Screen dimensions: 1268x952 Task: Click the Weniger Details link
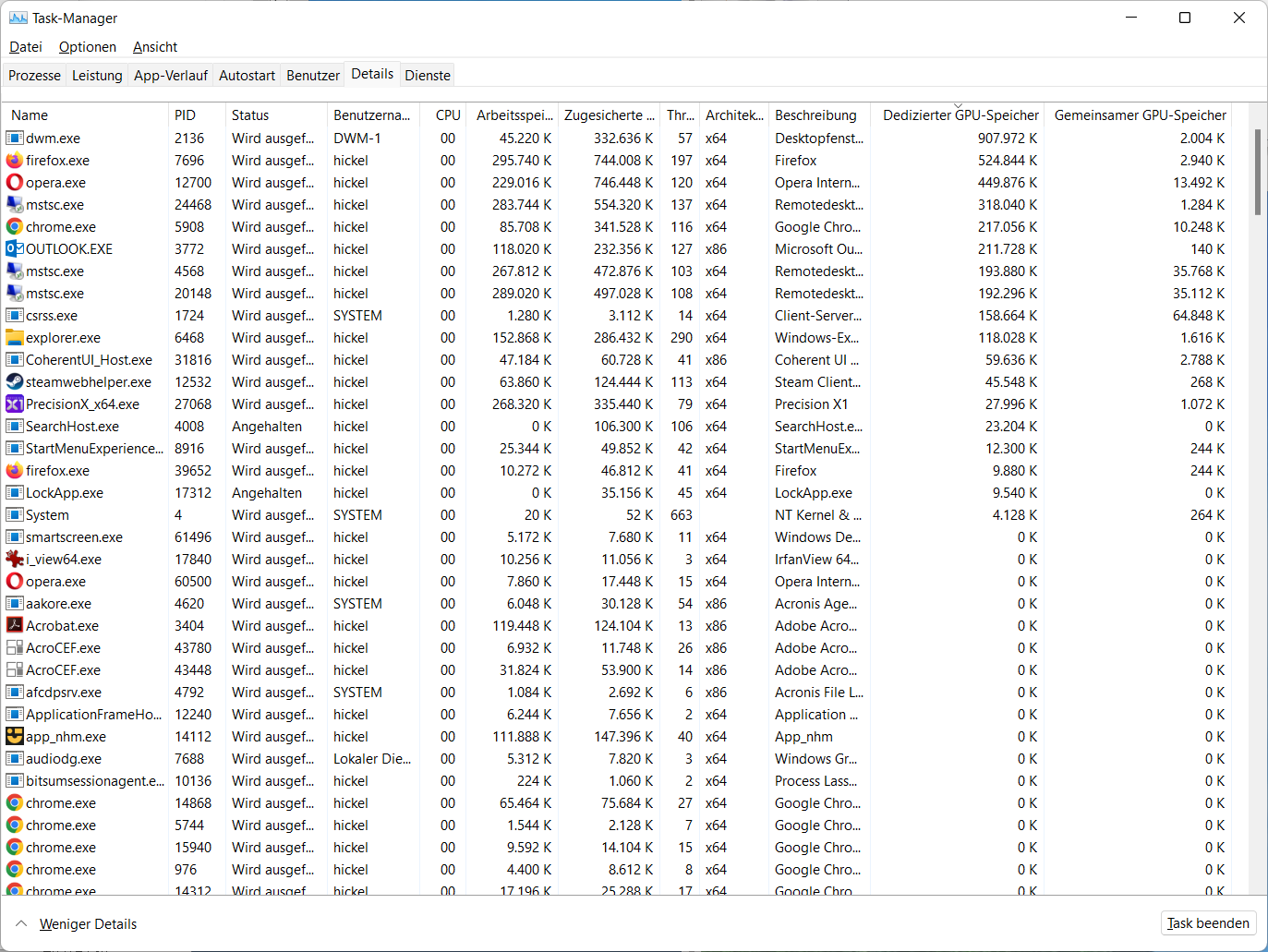point(88,924)
